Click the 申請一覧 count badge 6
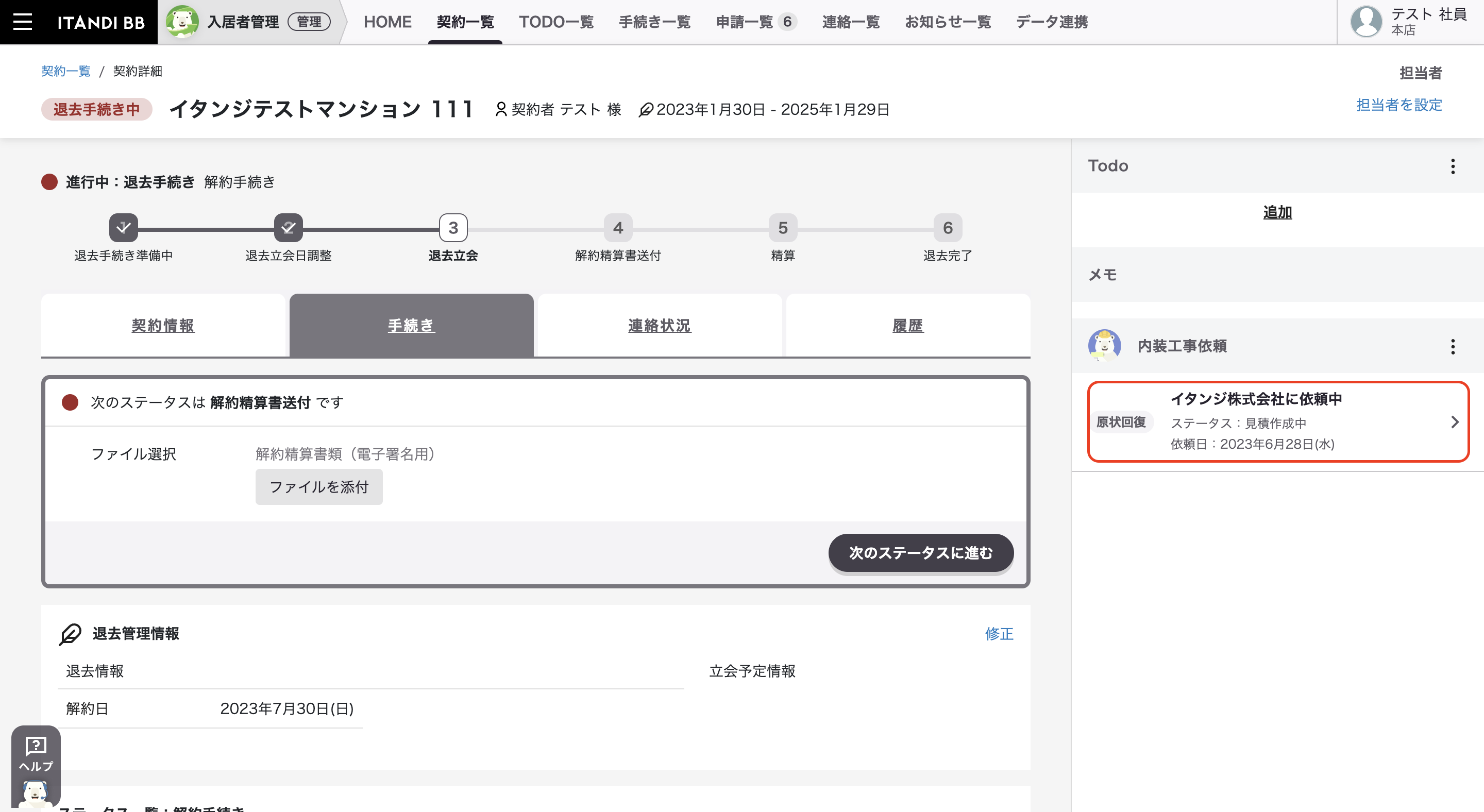The width and height of the screenshot is (1484, 812). 787,22
